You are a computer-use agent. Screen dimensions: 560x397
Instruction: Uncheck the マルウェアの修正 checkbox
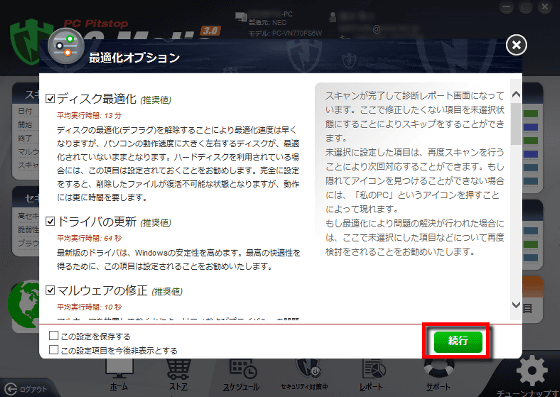click(50, 290)
